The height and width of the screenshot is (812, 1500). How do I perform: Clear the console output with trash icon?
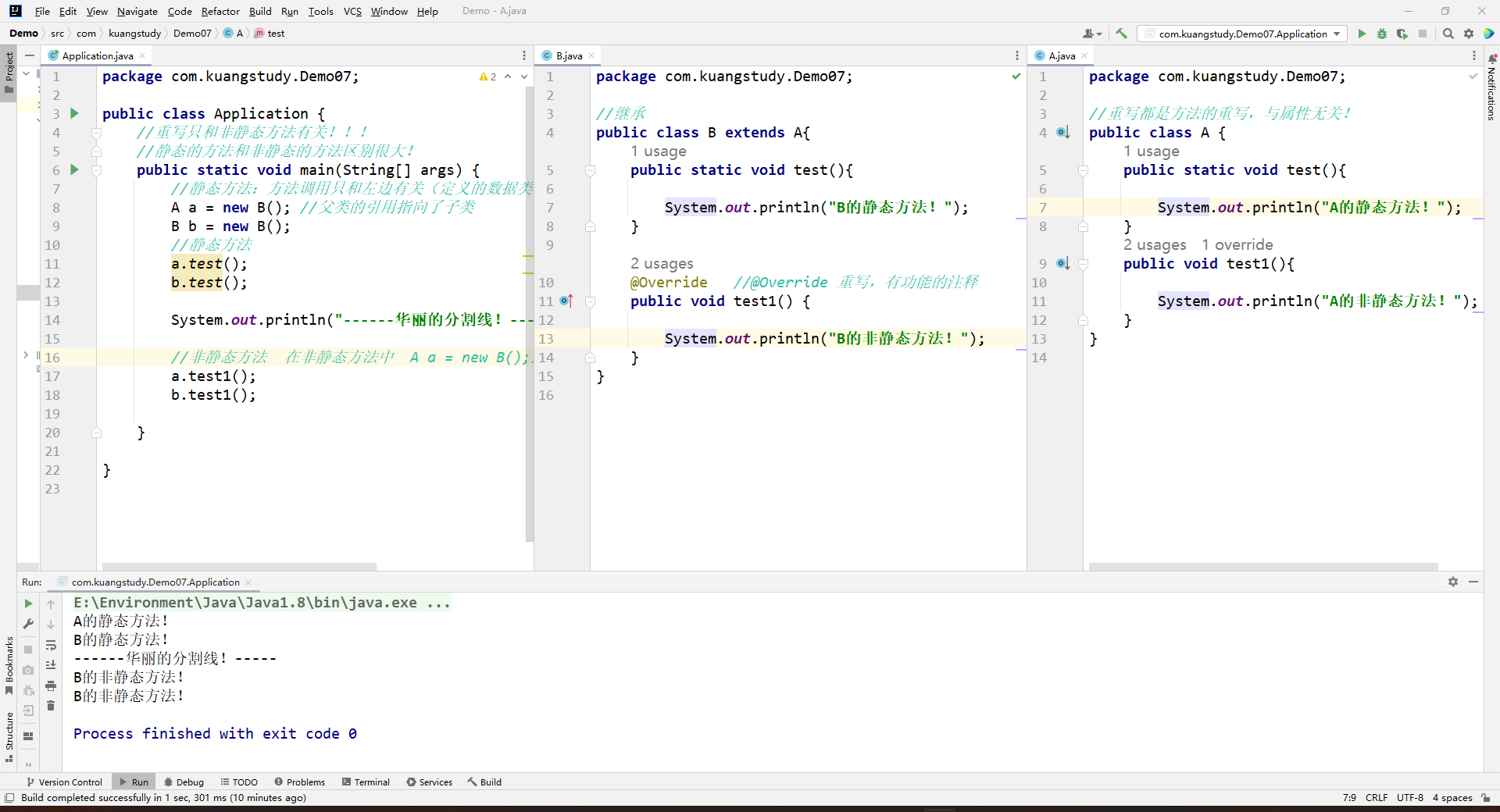point(51,706)
